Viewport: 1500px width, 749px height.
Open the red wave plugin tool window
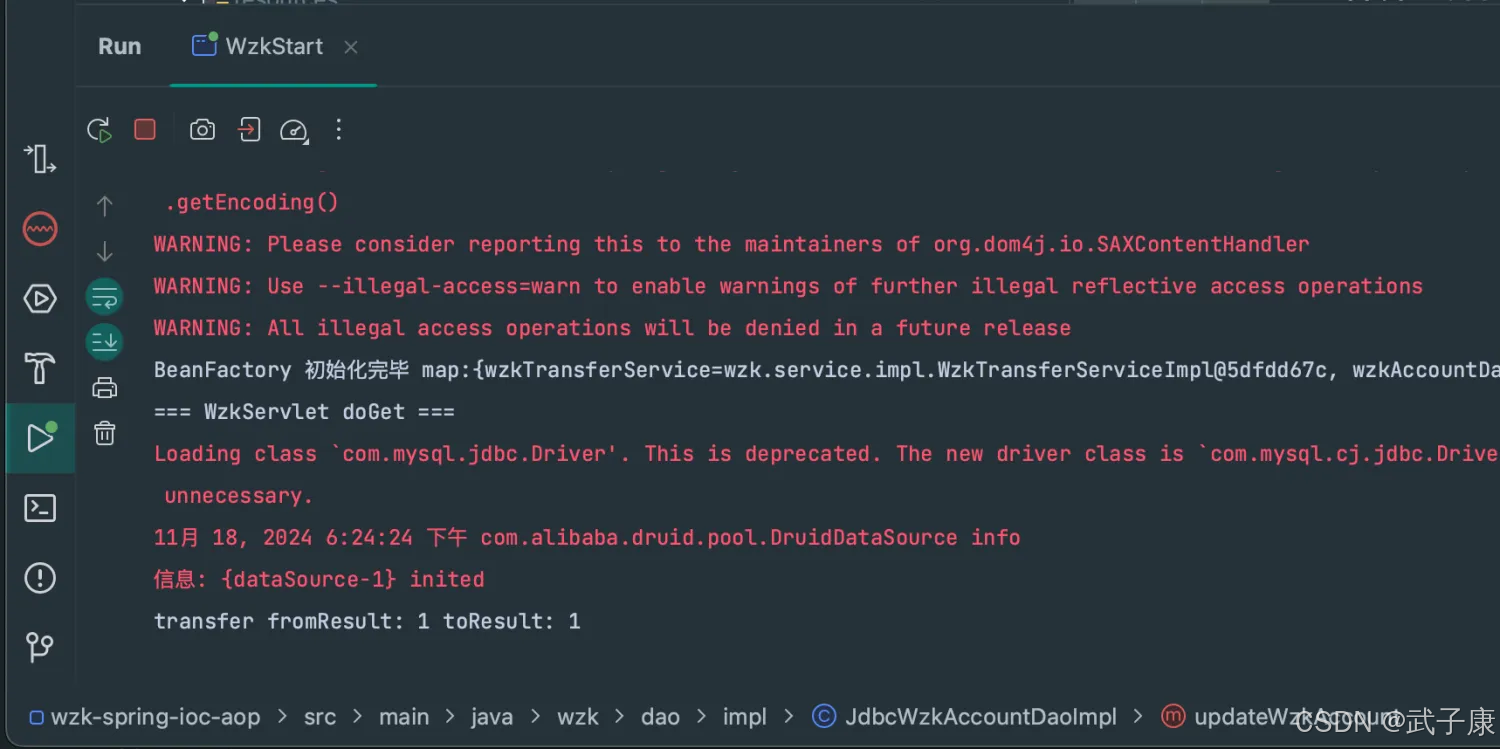tap(39, 229)
